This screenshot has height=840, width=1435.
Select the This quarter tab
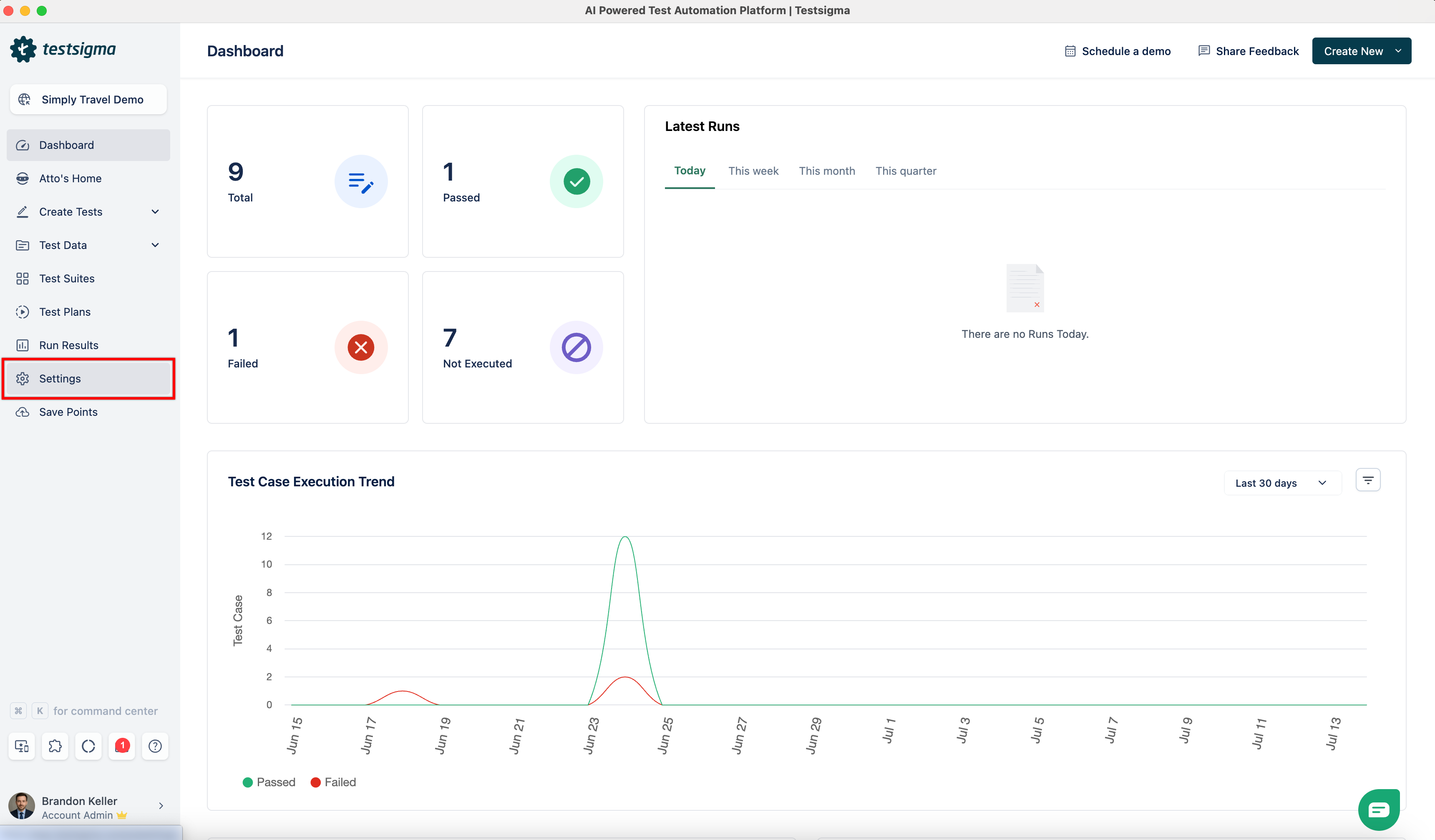click(905, 171)
